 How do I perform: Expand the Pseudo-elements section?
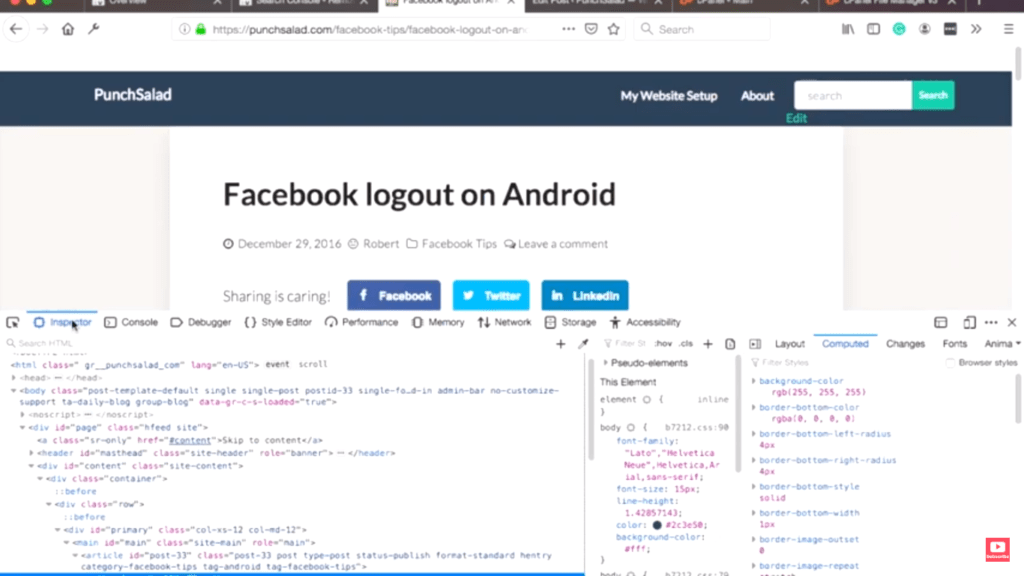click(x=605, y=362)
